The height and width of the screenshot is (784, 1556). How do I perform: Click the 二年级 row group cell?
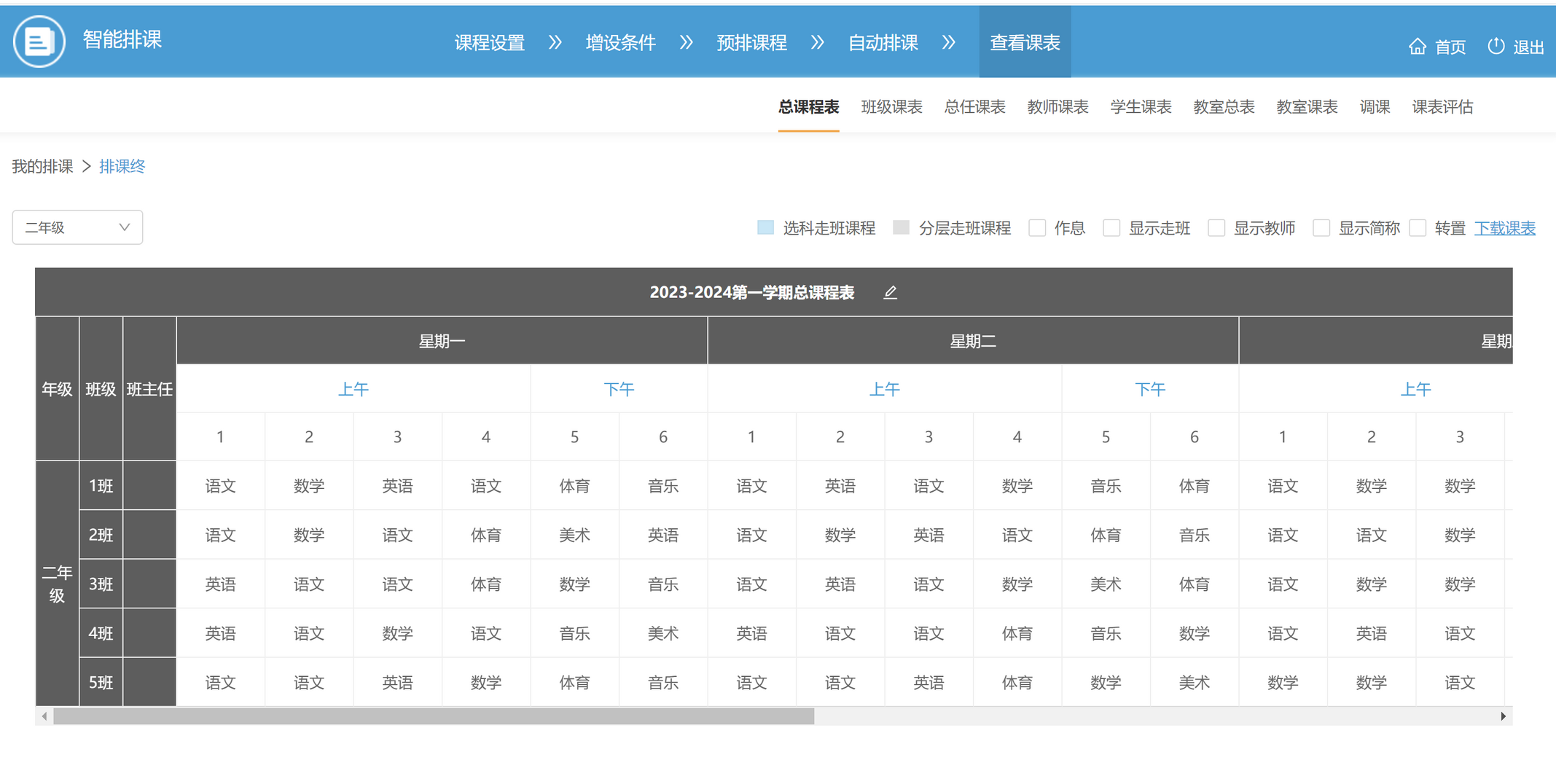57,584
